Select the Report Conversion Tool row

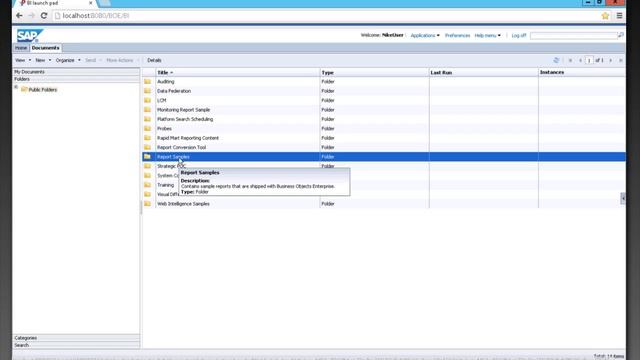tap(384, 147)
